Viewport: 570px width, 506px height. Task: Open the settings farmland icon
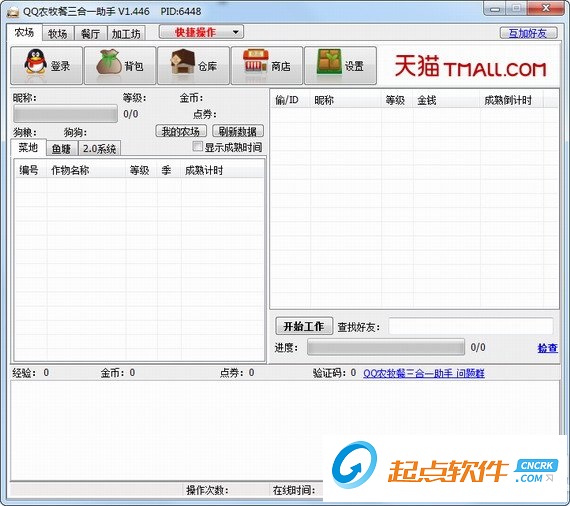(329, 62)
